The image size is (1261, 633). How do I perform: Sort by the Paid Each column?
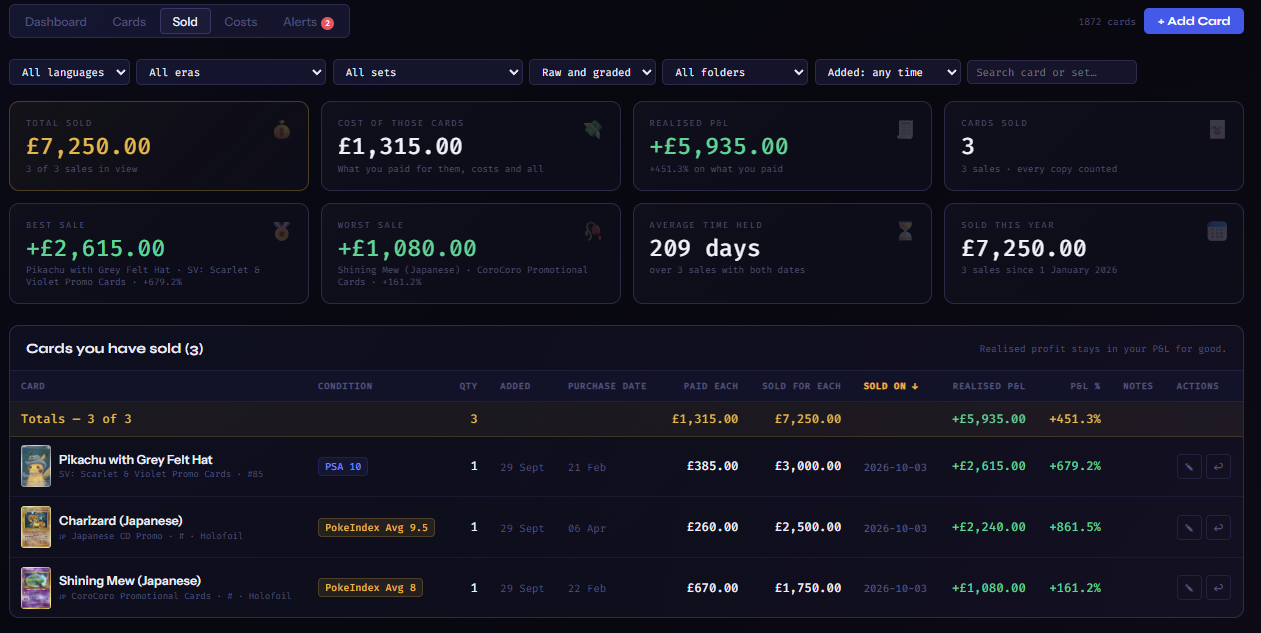[x=711, y=386]
